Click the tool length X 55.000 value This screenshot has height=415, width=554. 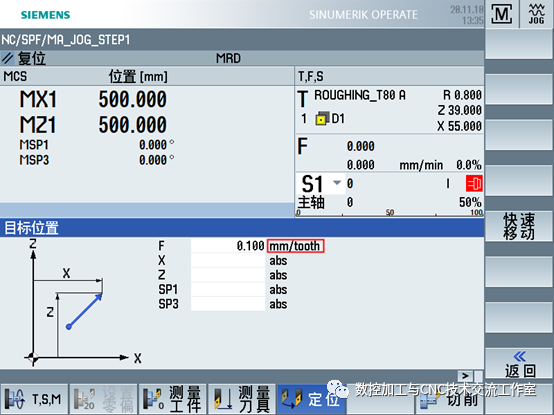pyautogui.click(x=459, y=126)
